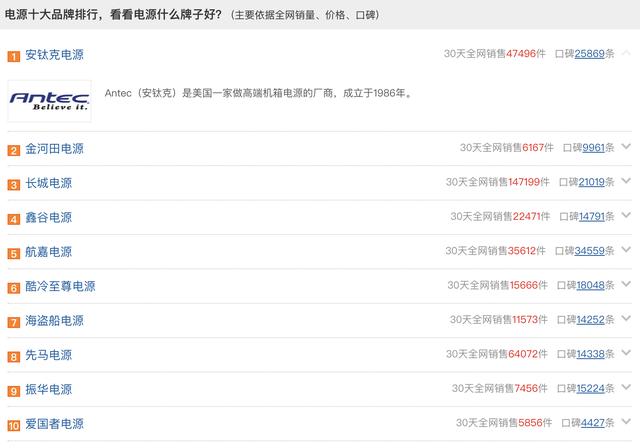Open the 长城电源 brand link
The height and width of the screenshot is (448, 640).
click(x=49, y=183)
